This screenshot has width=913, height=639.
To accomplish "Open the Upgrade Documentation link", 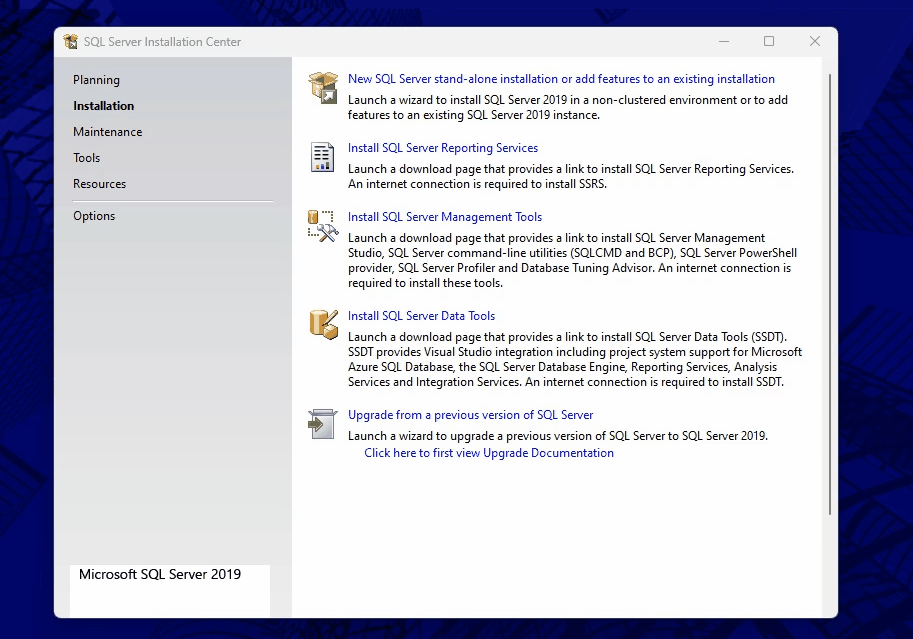I will point(489,453).
